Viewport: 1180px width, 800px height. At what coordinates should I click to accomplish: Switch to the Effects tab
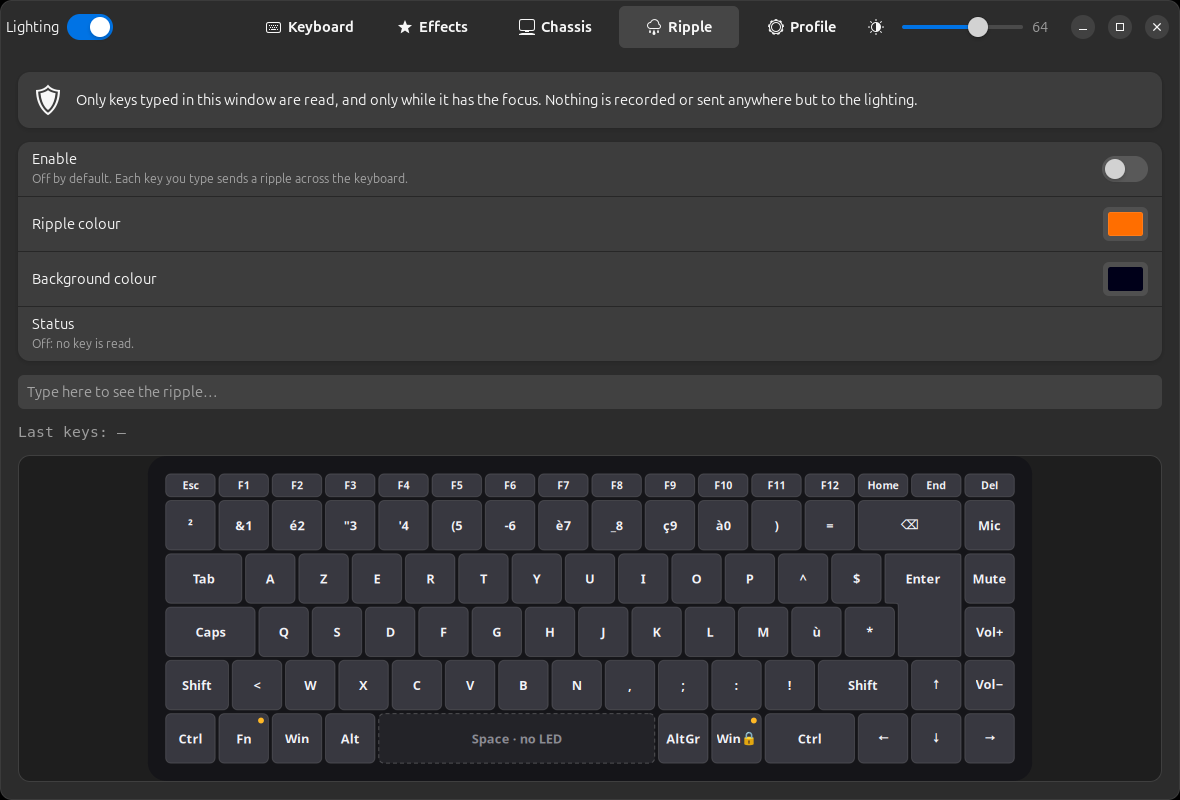point(433,27)
